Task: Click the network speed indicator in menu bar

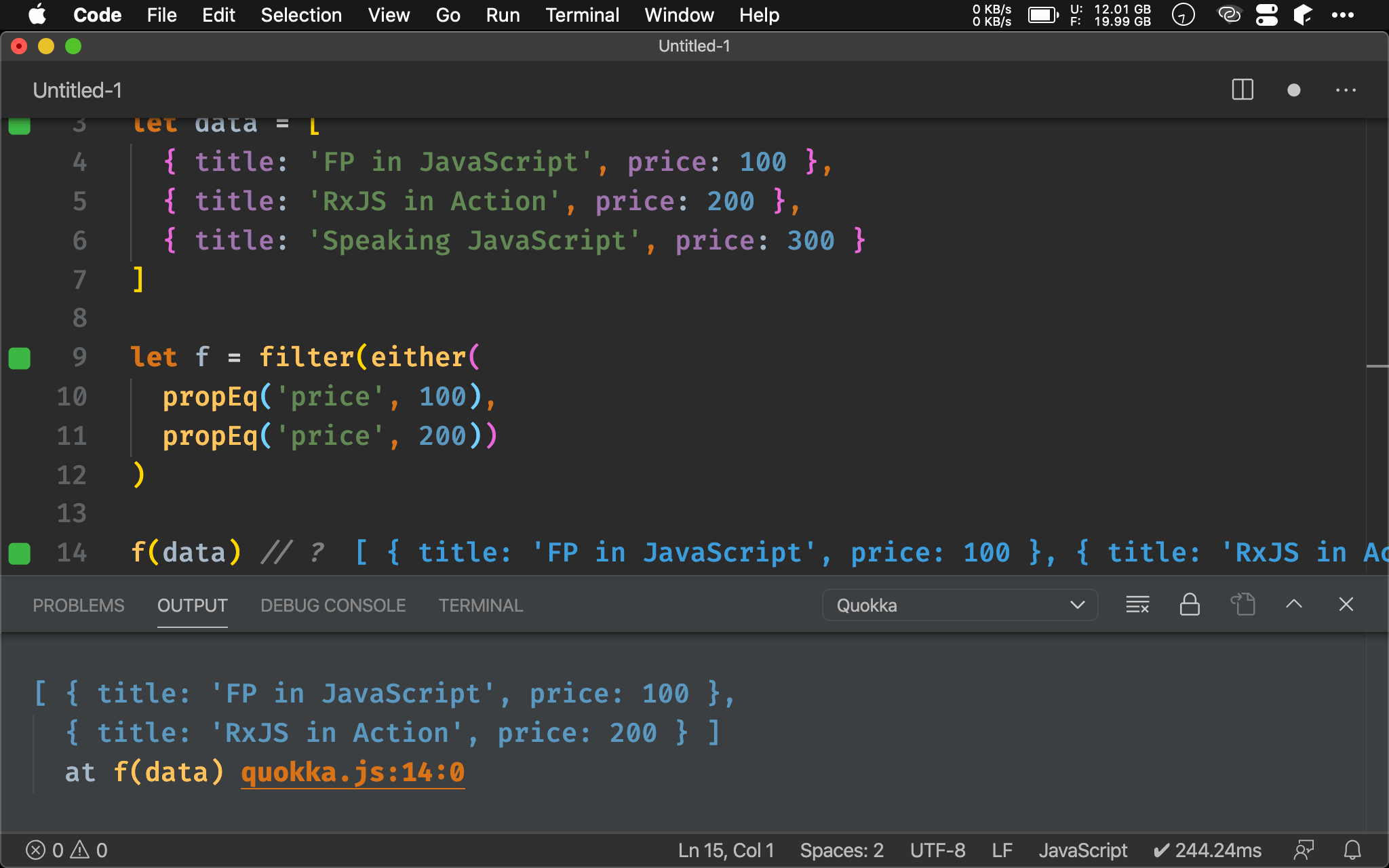Action: (992, 15)
